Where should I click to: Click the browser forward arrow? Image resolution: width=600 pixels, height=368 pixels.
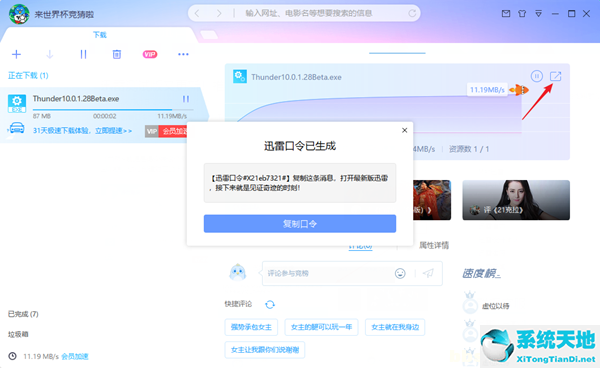point(219,13)
